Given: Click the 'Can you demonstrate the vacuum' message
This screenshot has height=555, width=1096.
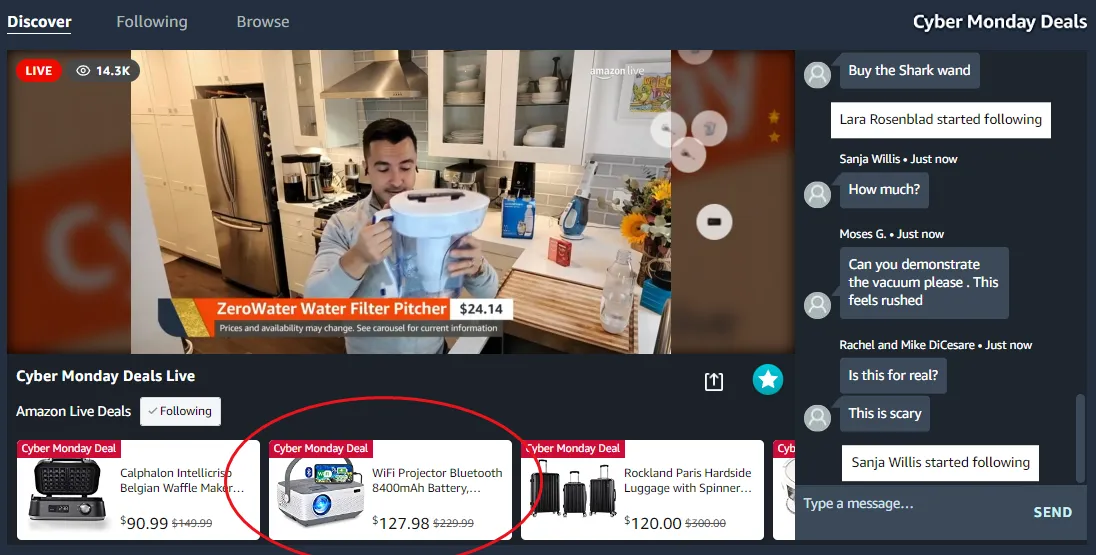Looking at the screenshot, I should (923, 282).
